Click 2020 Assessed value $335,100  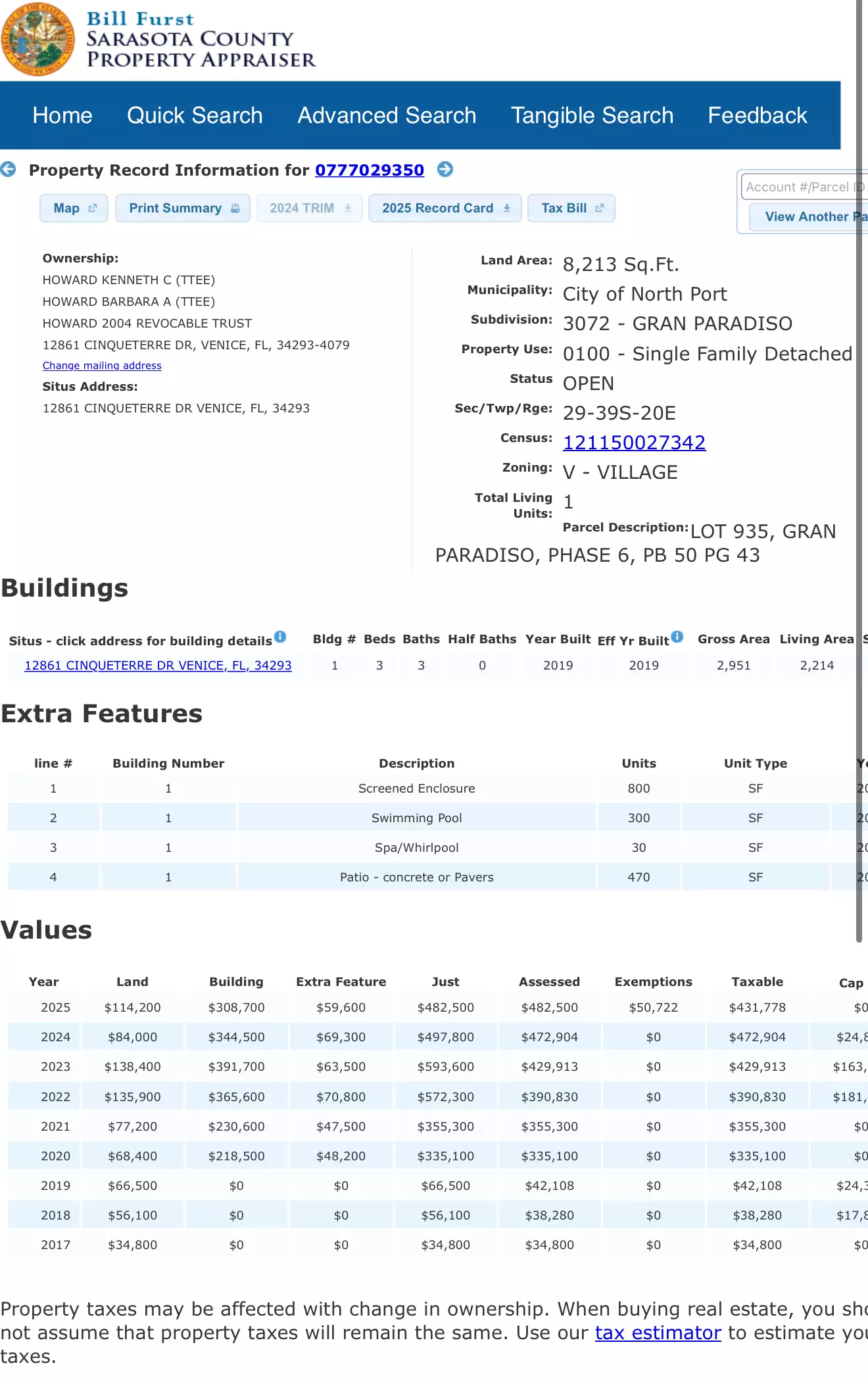(x=550, y=1156)
